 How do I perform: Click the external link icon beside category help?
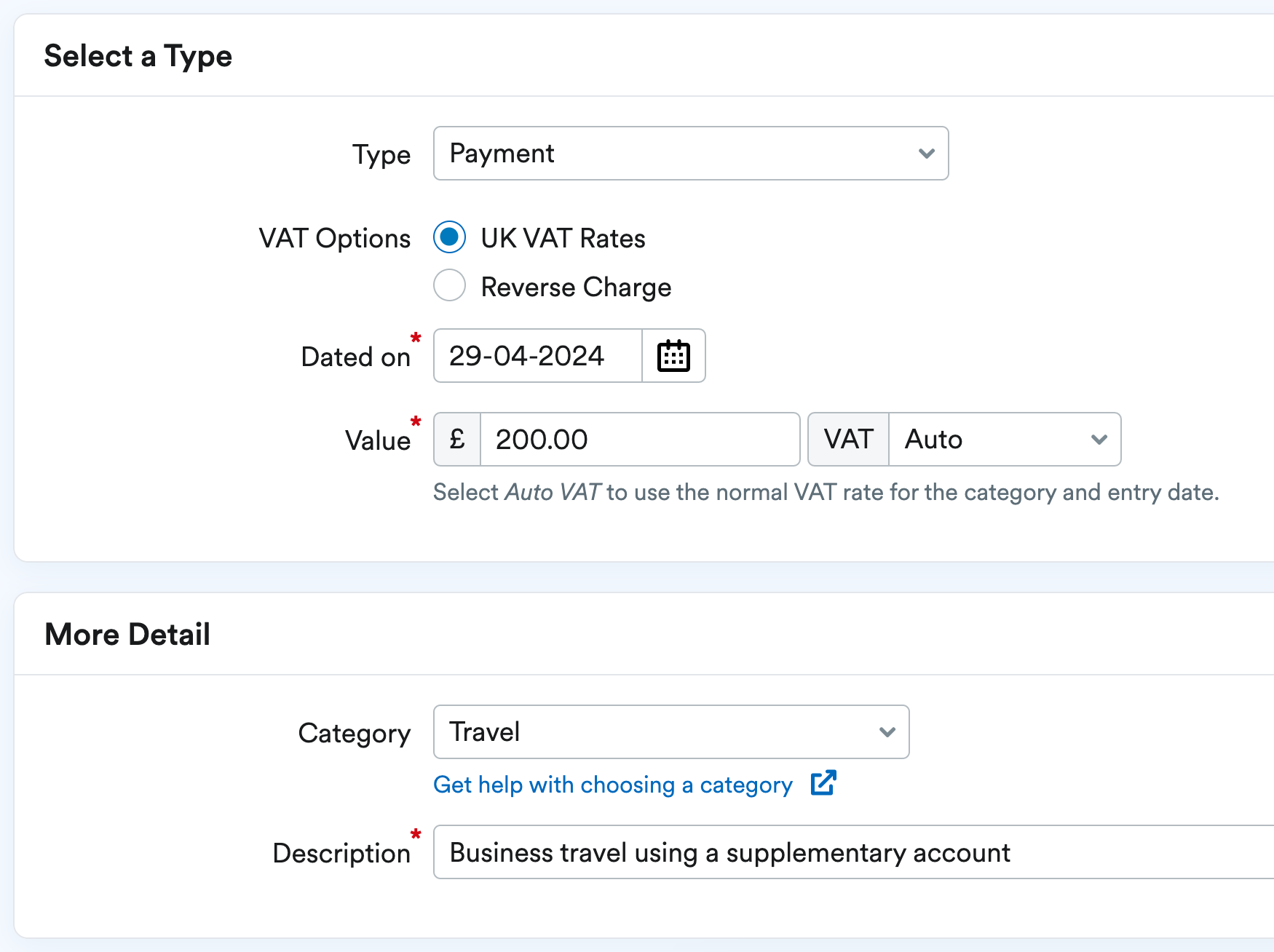tap(823, 784)
